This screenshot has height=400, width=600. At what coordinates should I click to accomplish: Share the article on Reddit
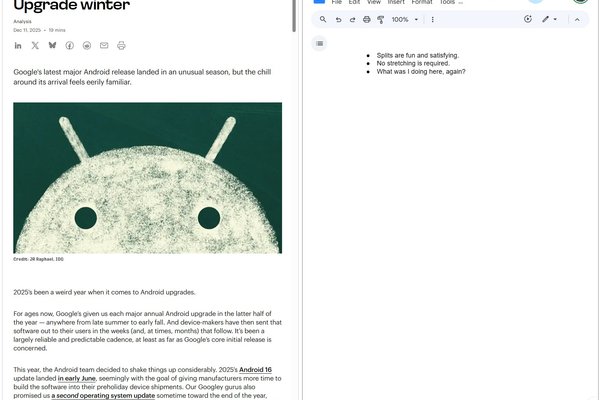[x=87, y=46]
